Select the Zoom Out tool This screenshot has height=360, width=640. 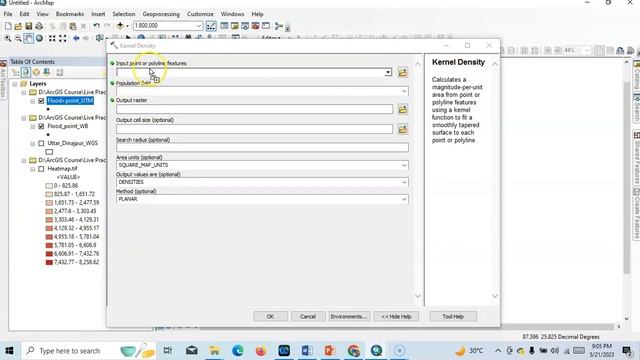18,38
